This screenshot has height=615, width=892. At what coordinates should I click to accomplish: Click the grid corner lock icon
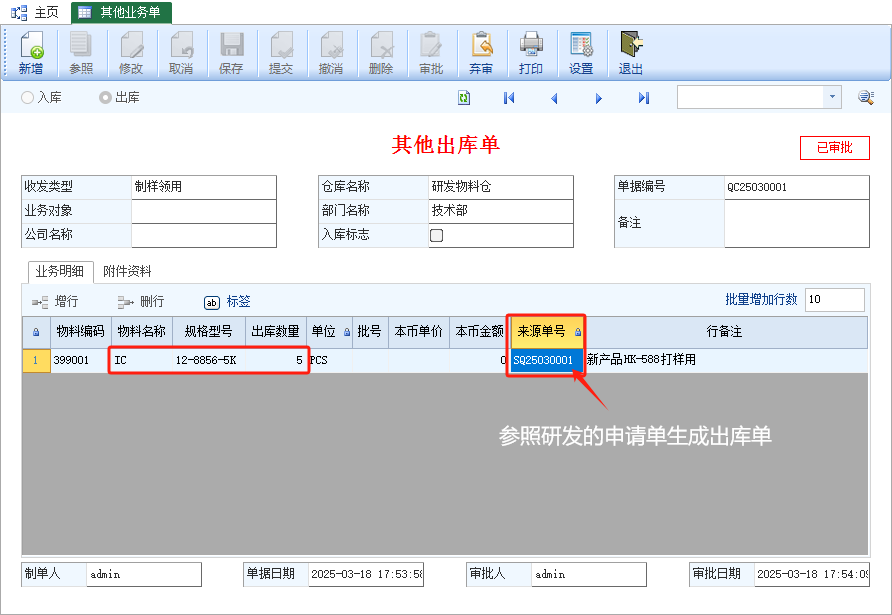(x=36, y=332)
